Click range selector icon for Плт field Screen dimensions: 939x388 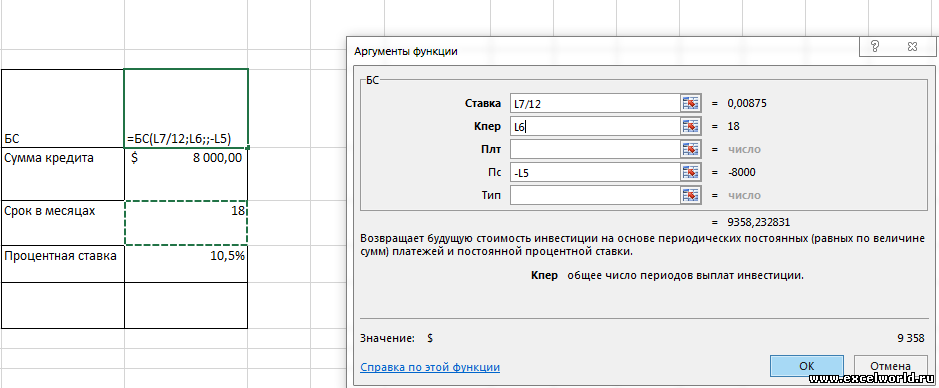point(690,149)
